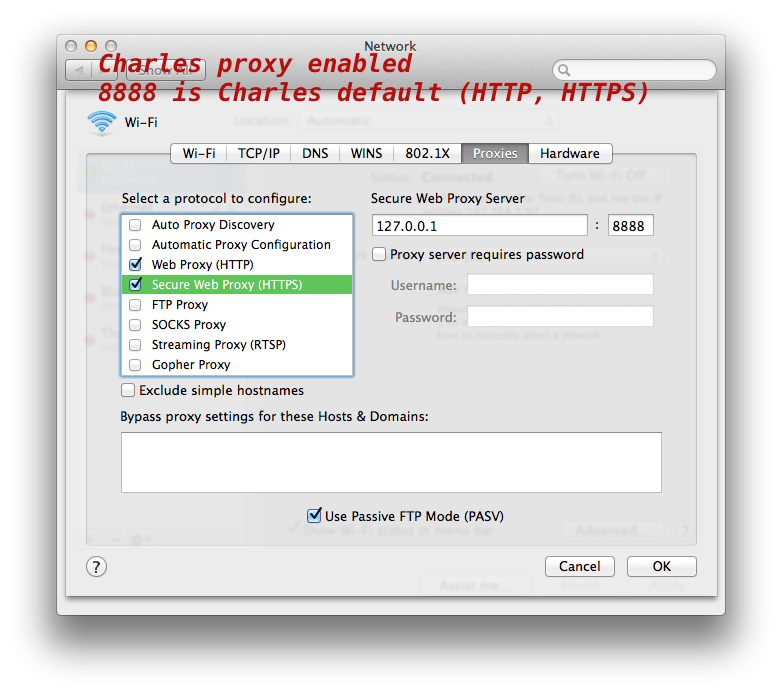Enable Automatic Proxy Configuration checkbox
This screenshot has width=782, height=694.
point(135,245)
